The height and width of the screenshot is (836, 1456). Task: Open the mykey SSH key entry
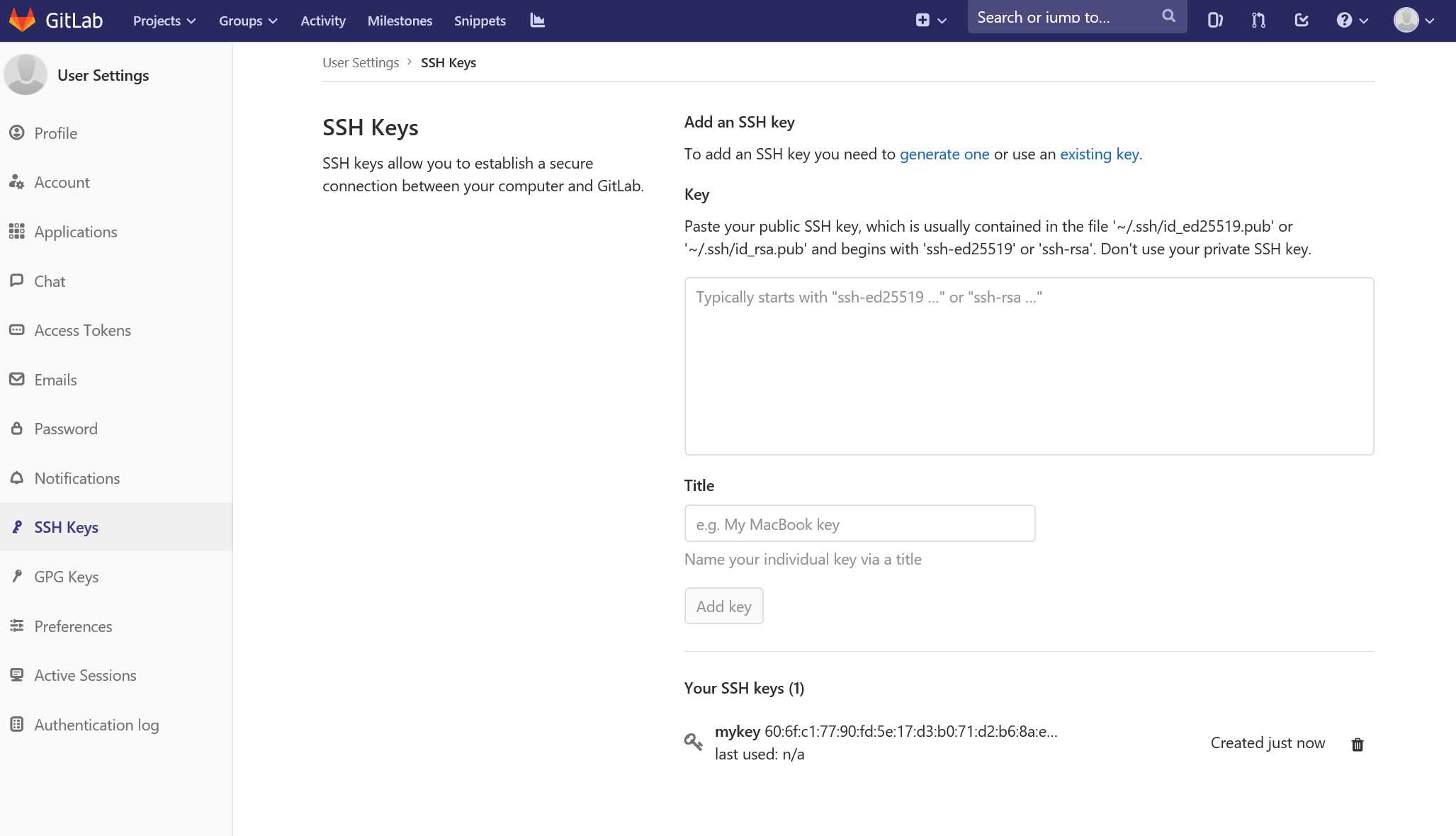738,731
